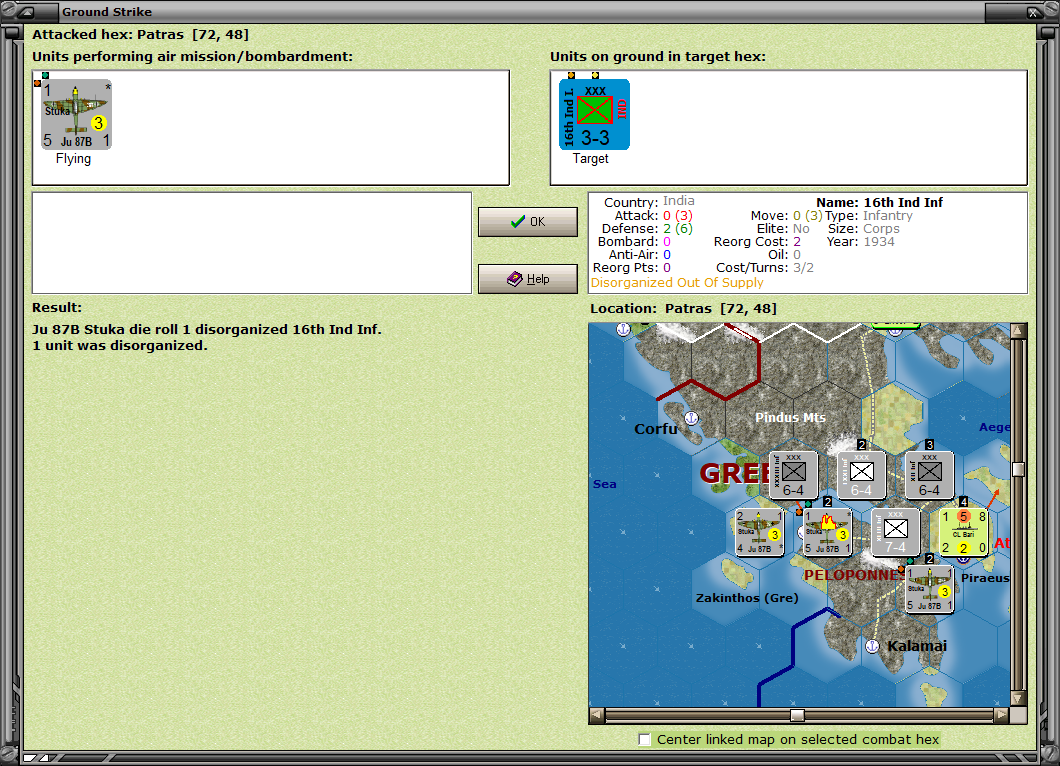Click the "Ju 87B Stuka die roll 1" result line
Image resolution: width=1060 pixels, height=766 pixels.
(x=207, y=329)
